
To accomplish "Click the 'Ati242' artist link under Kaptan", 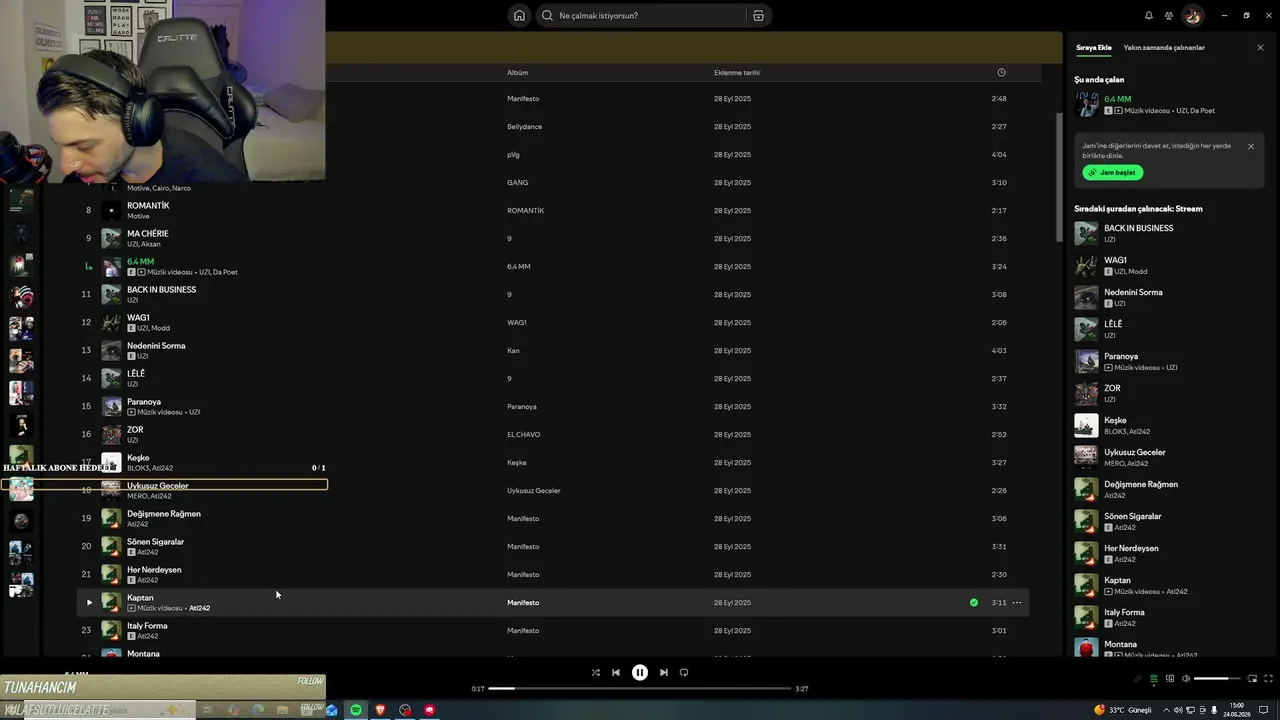I will coord(199,608).
